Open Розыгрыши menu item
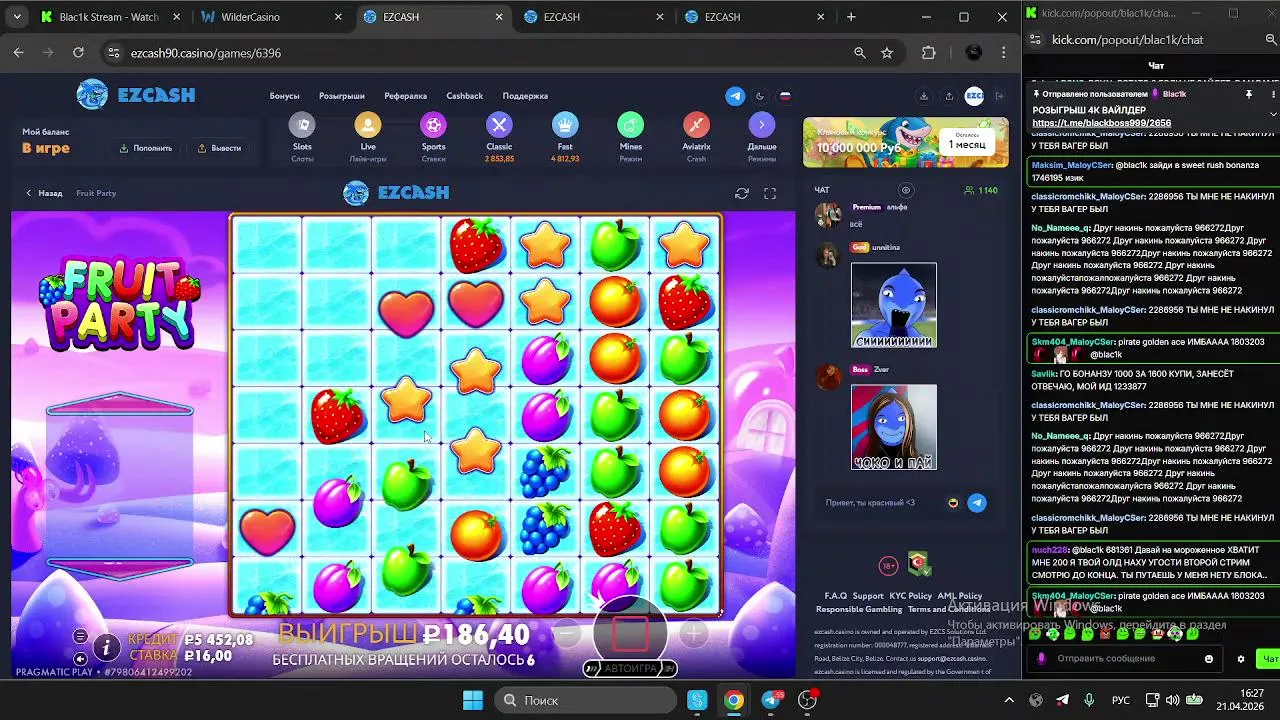1280x720 pixels. coord(342,96)
